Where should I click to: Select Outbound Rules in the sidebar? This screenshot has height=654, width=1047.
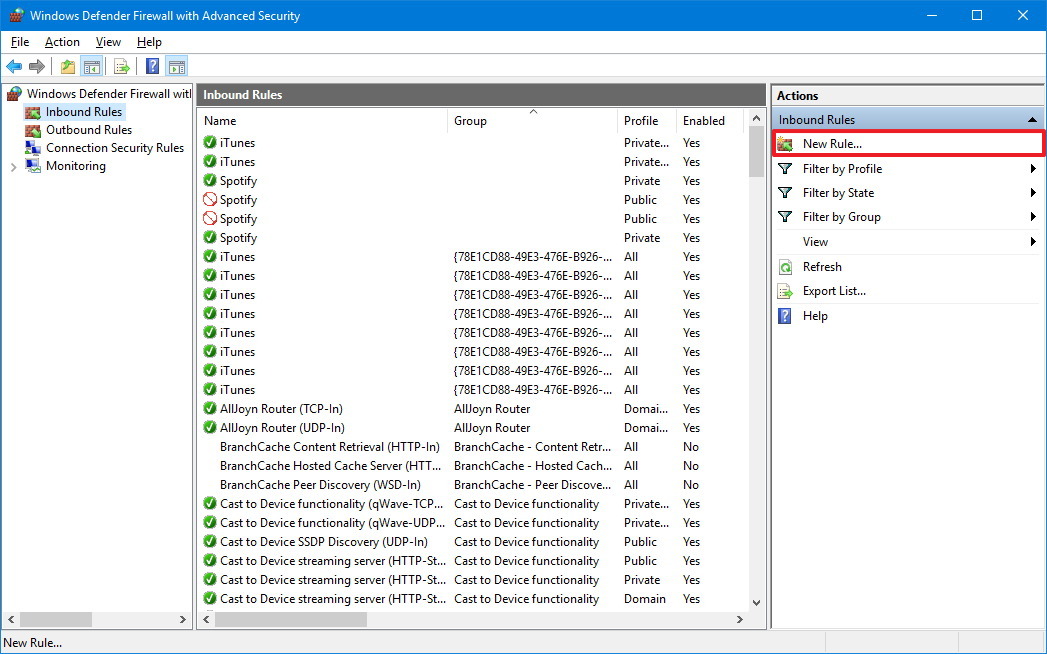tap(85, 129)
